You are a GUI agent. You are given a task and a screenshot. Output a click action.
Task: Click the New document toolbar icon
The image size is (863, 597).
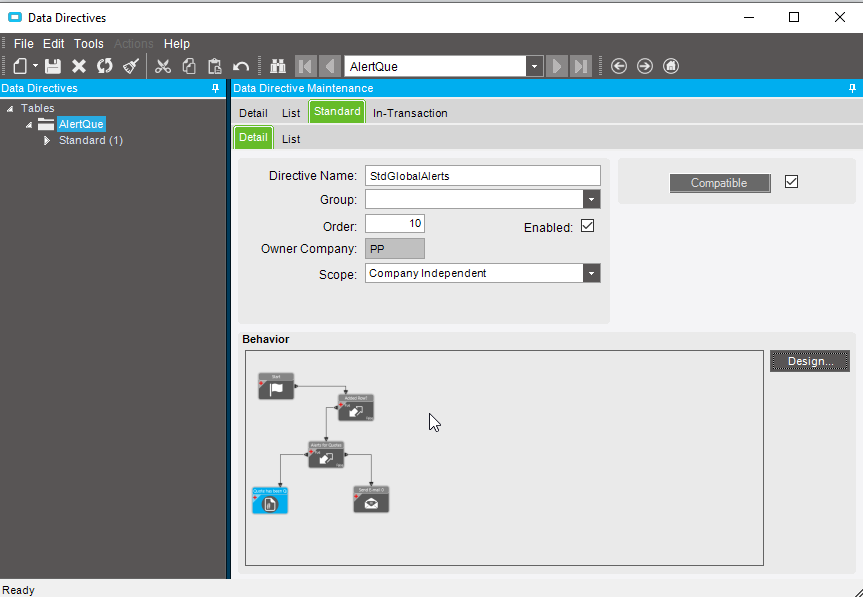click(x=20, y=67)
